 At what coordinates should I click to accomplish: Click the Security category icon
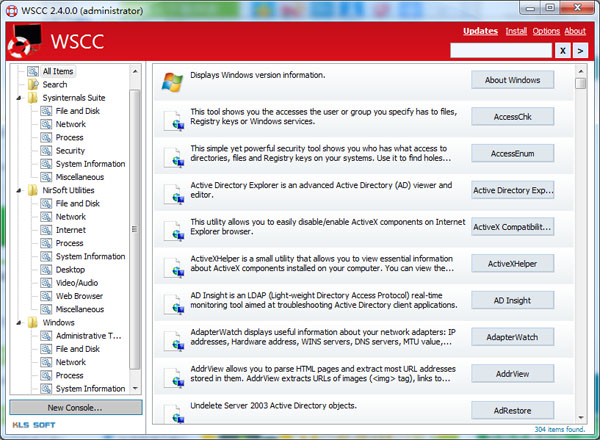tap(46, 151)
